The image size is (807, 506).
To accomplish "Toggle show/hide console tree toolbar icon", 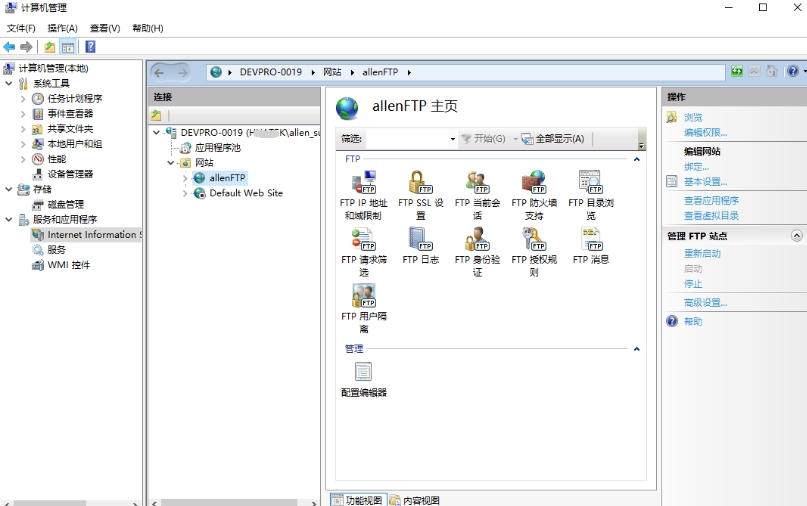I will (x=68, y=47).
